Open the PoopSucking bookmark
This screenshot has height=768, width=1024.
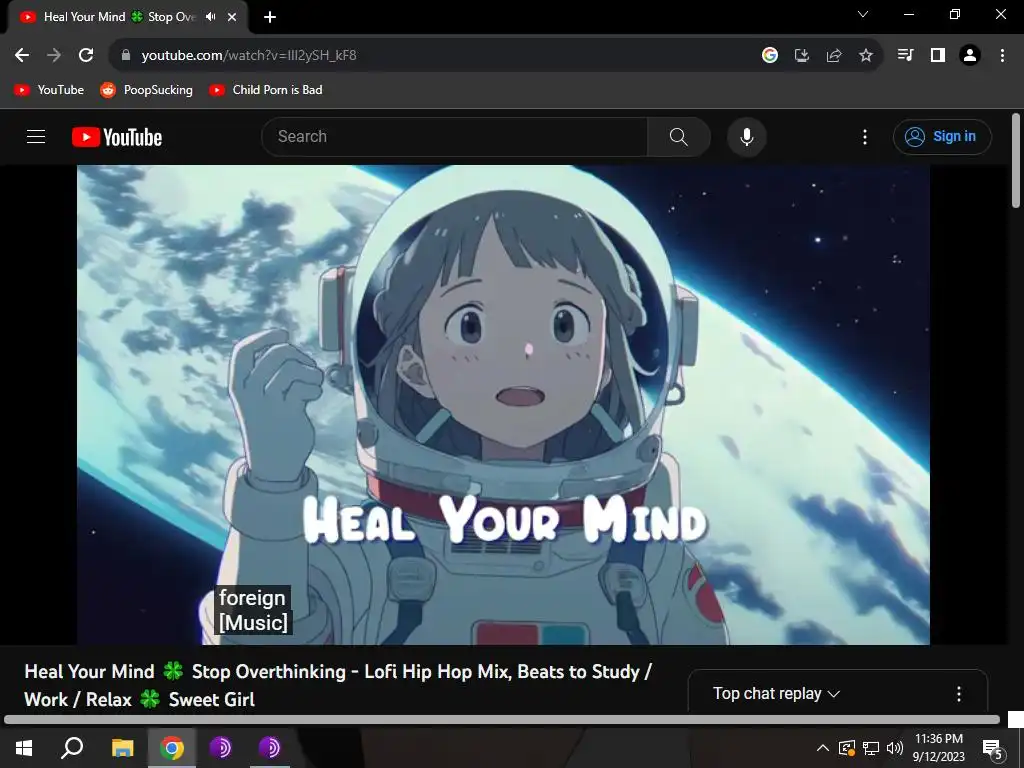tap(146, 90)
